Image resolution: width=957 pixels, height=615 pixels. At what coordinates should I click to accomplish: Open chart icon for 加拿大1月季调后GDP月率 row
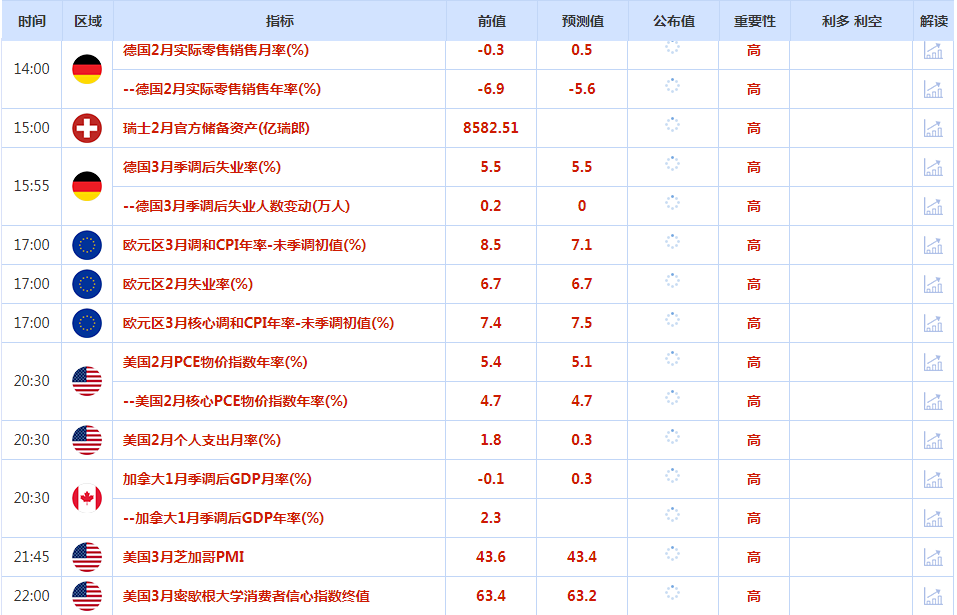(x=933, y=480)
